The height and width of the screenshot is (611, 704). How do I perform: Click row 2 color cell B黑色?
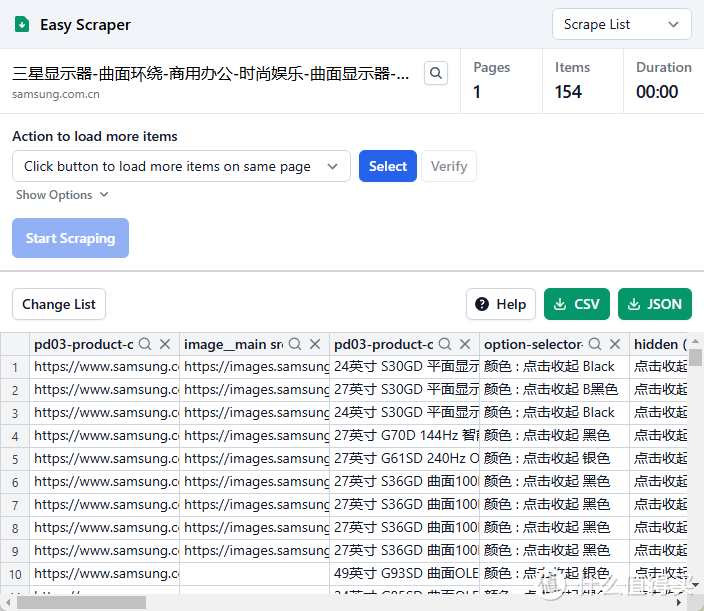[554, 390]
